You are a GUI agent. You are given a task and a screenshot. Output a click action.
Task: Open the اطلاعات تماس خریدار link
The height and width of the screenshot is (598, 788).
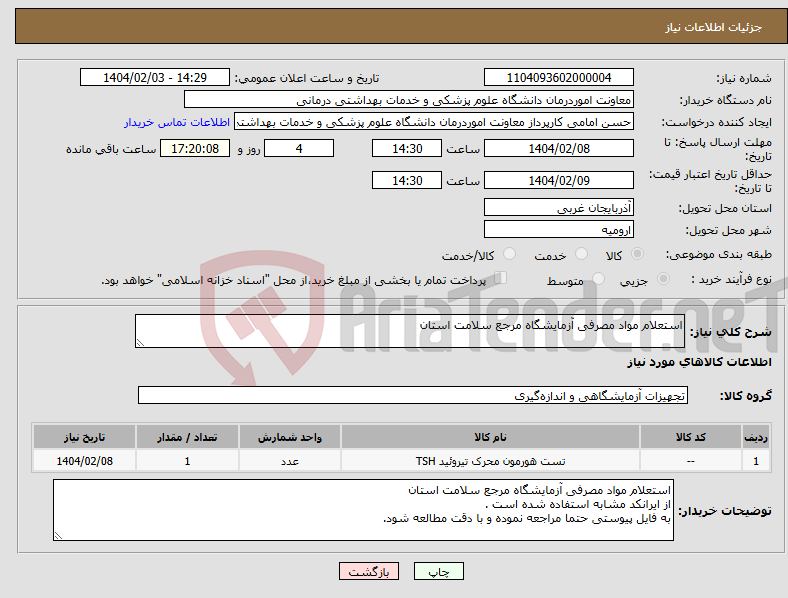coord(177,122)
